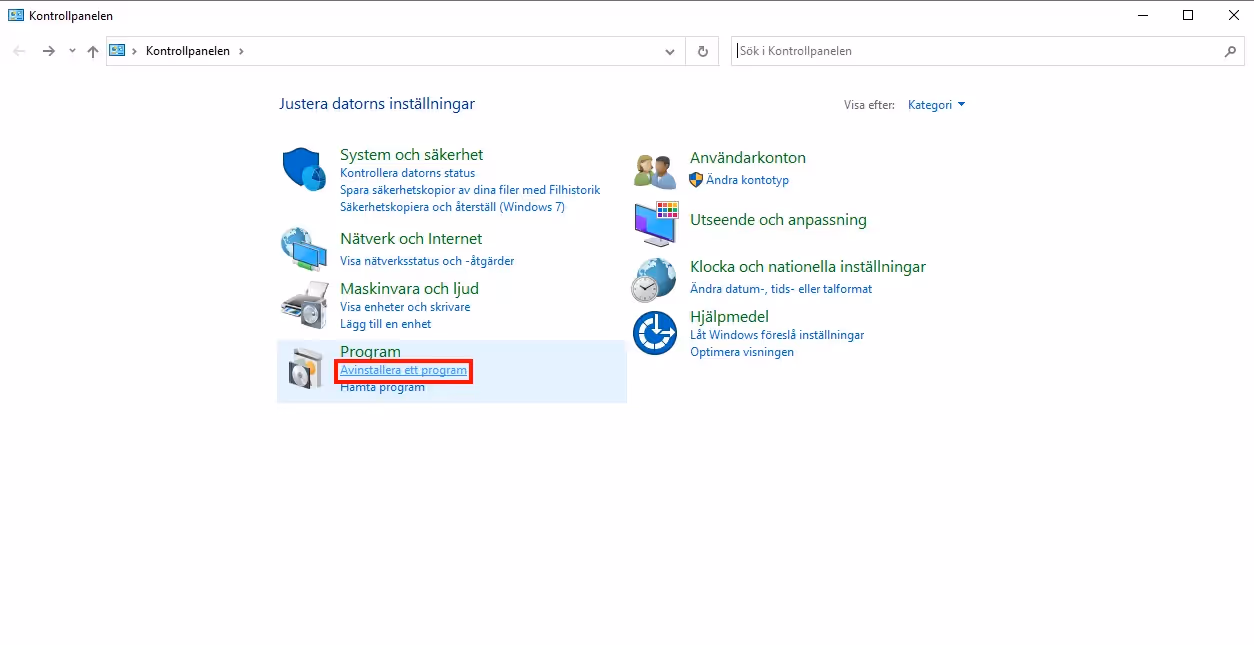Open the Klocka globe and clock icon
Image resolution: width=1254 pixels, height=645 pixels.
click(x=654, y=279)
